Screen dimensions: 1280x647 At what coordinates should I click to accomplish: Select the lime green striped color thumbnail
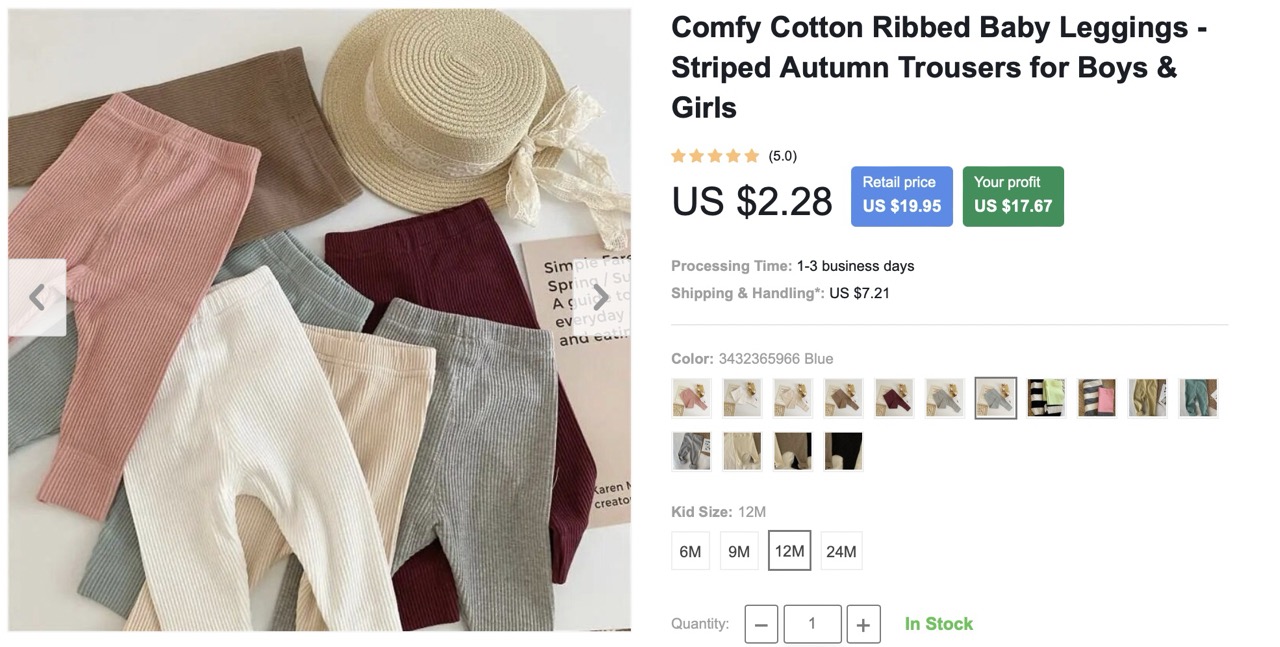pos(1046,398)
